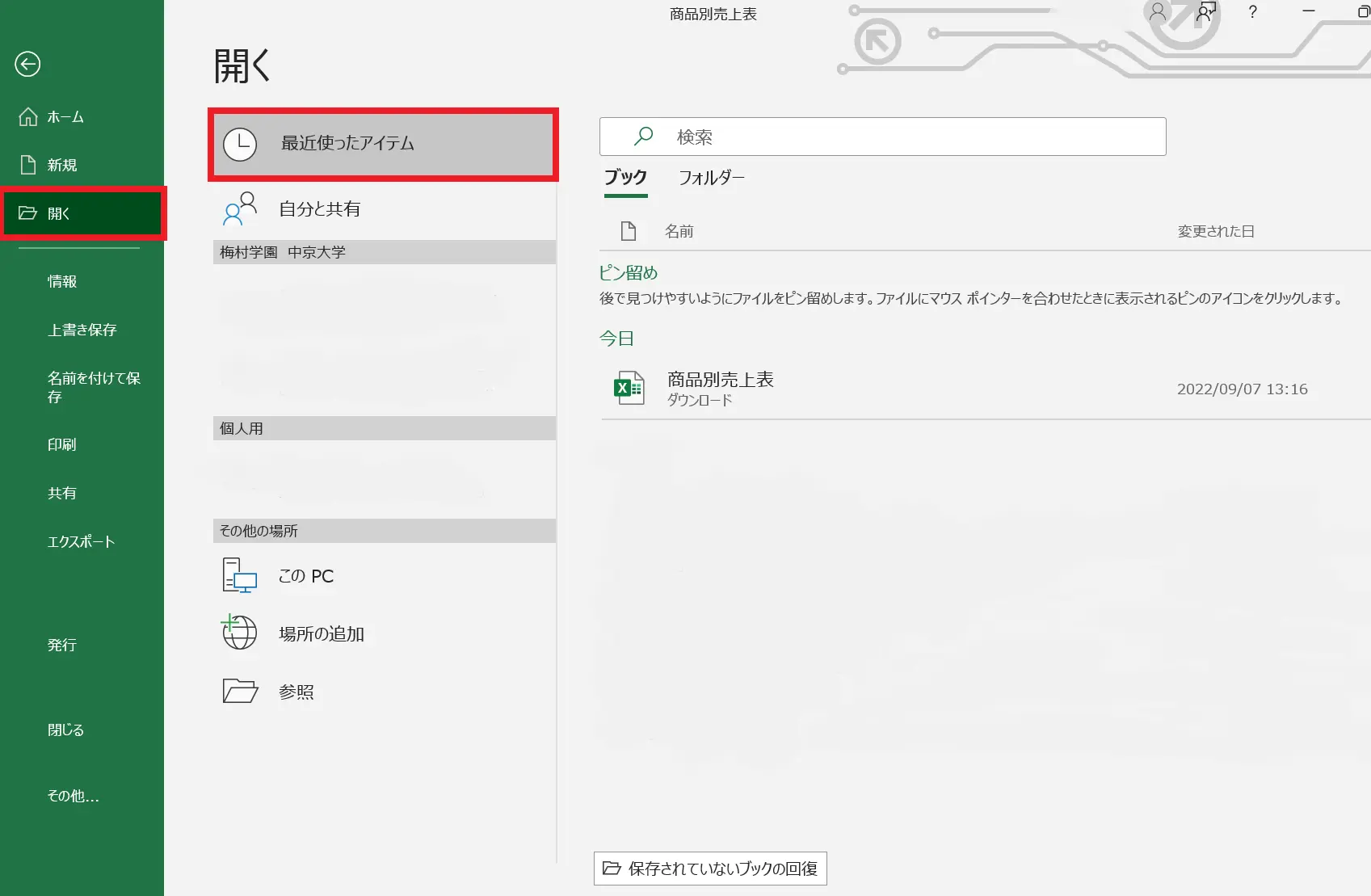
Task: Select 自分と共有 location
Action: [x=385, y=209]
